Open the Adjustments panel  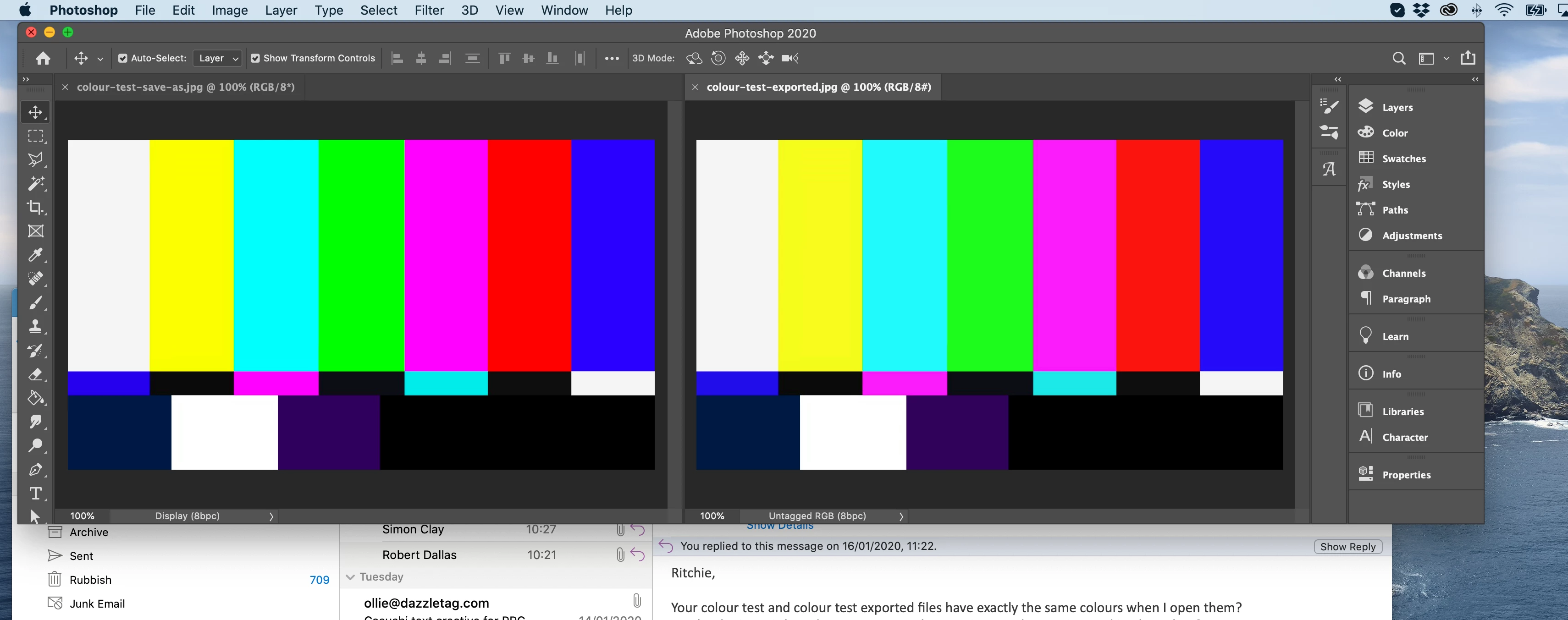tap(1411, 236)
